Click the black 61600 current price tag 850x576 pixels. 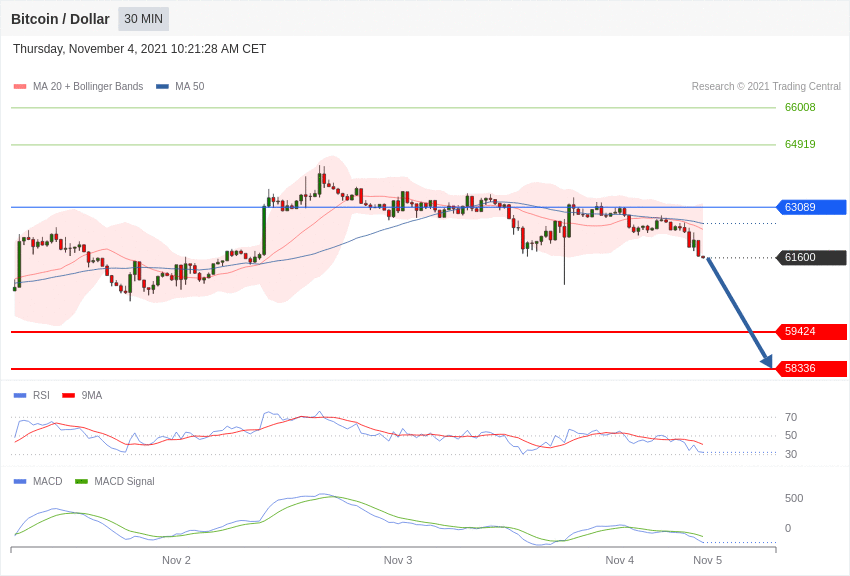(x=812, y=257)
